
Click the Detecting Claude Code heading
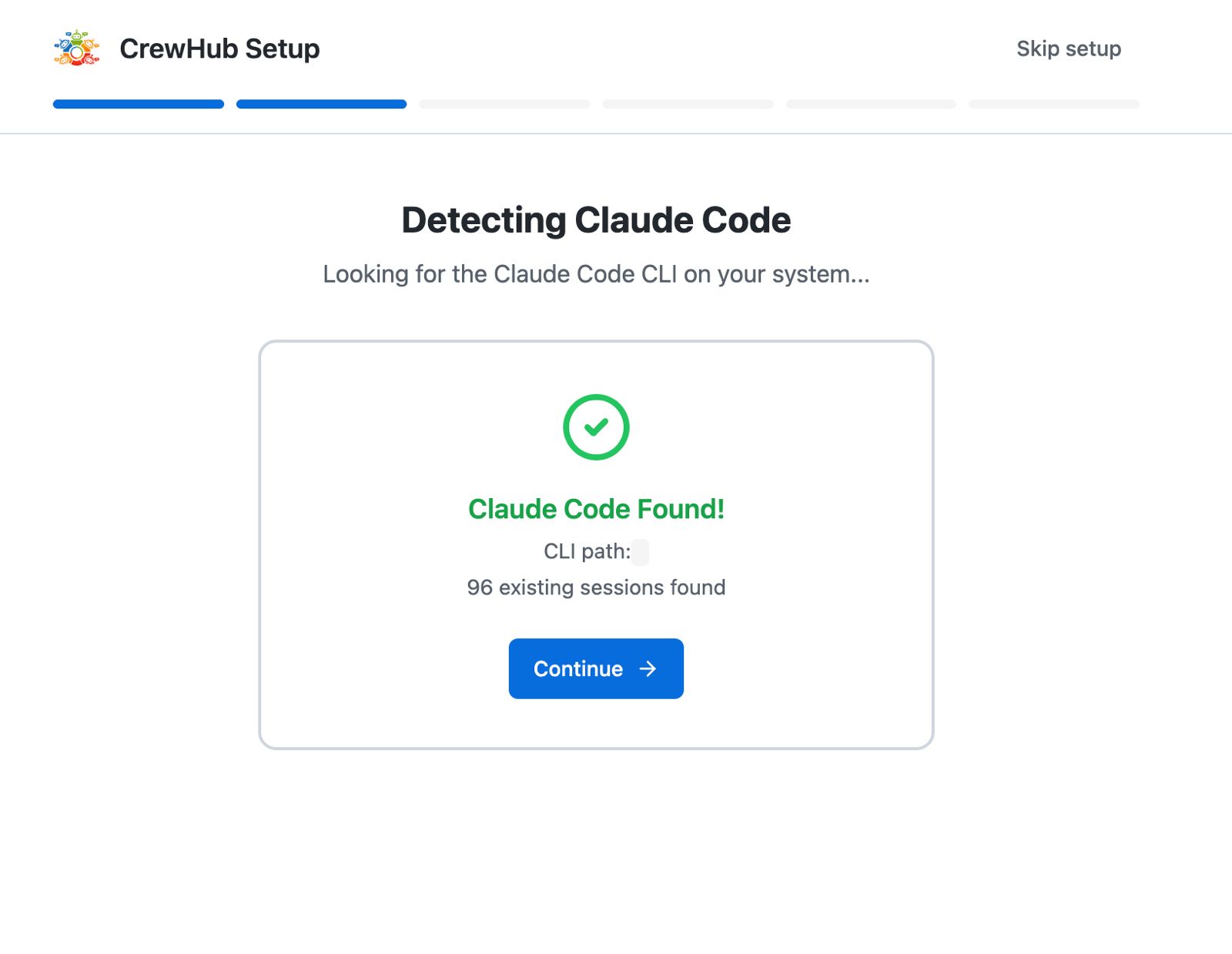pos(595,220)
